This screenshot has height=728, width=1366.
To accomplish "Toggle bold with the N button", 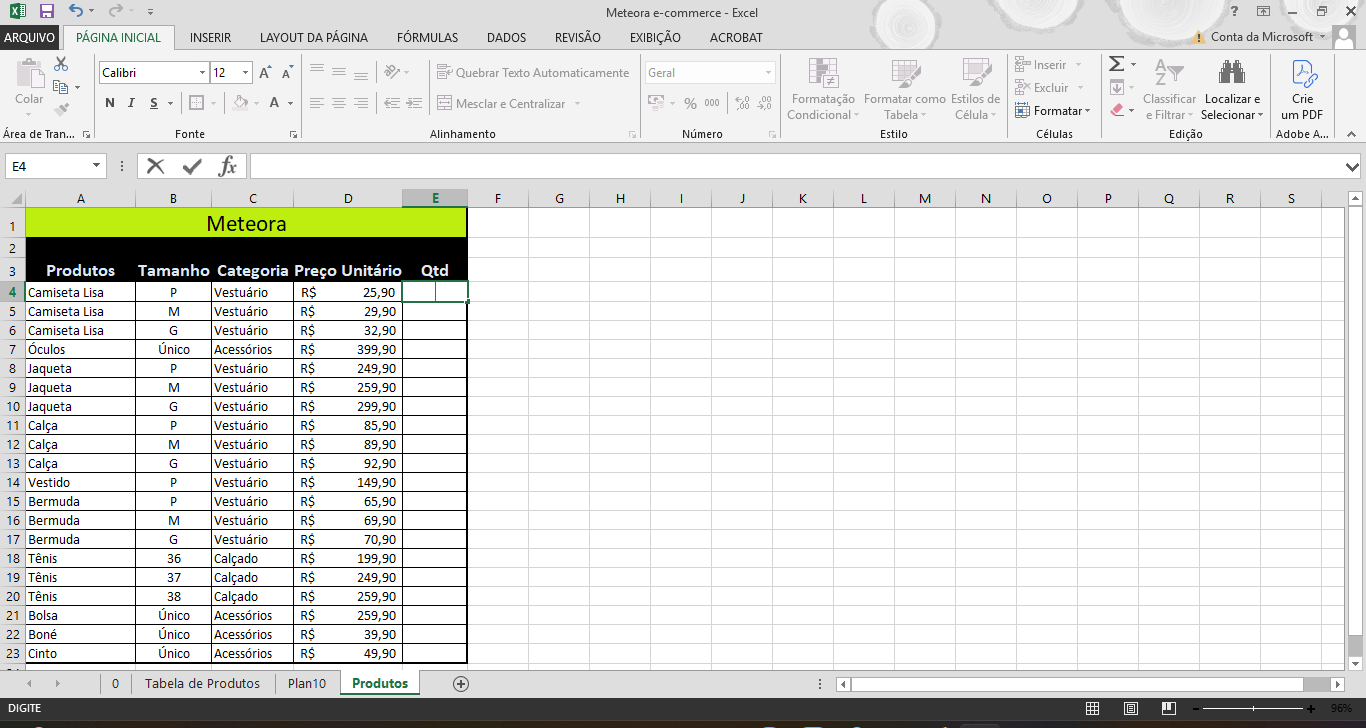I will click(110, 103).
